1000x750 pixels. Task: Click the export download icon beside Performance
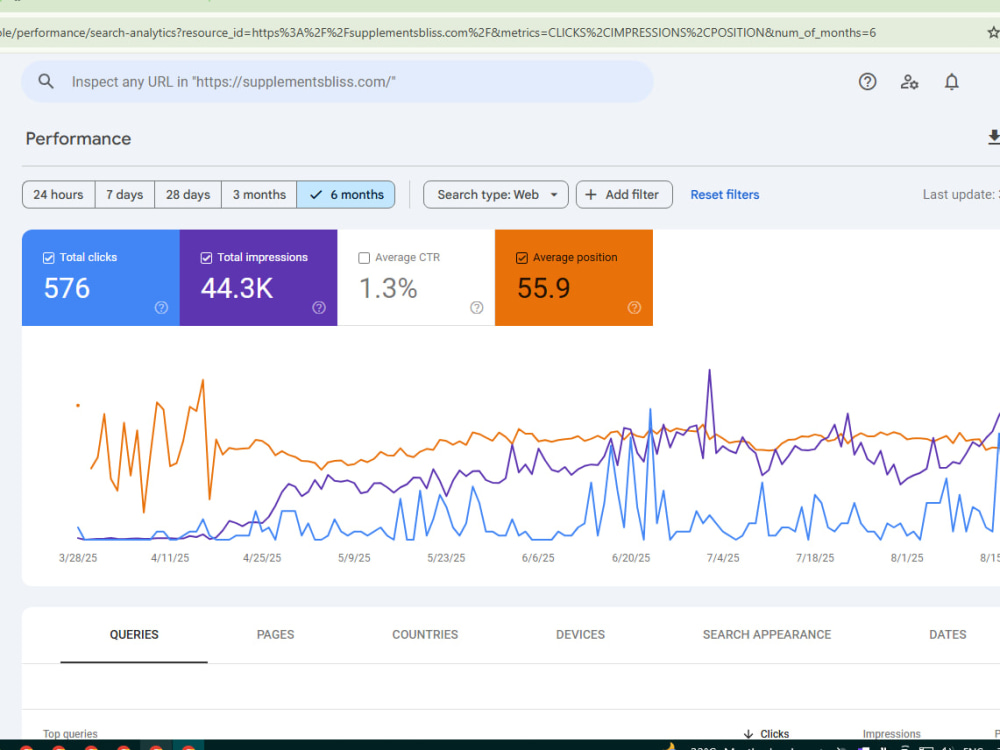pos(994,138)
